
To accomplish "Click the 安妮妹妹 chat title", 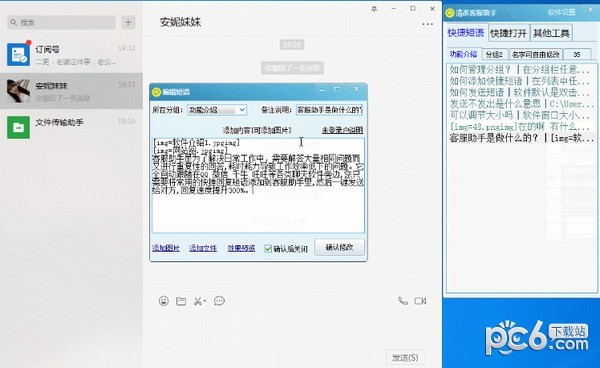I will 180,22.
